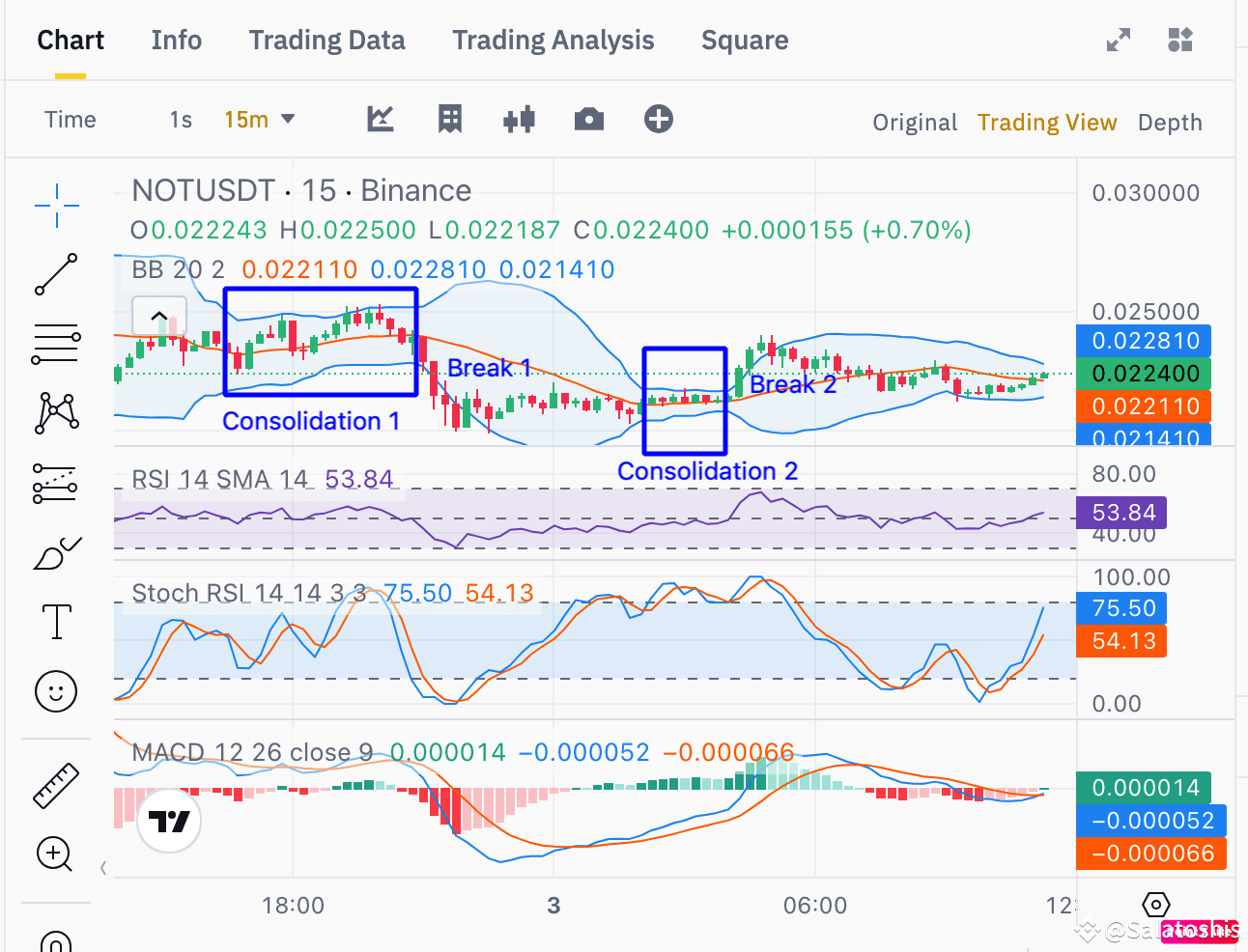Switch to Original chart mode
The width and height of the screenshot is (1248, 952).
(x=914, y=122)
